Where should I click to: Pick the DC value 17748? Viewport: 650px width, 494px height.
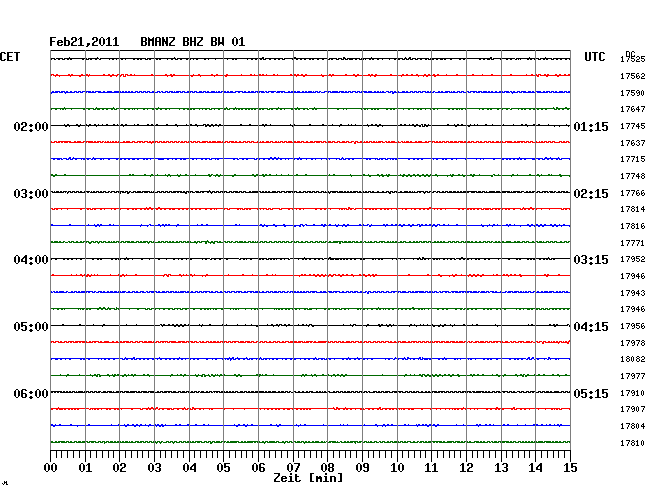[633, 176]
